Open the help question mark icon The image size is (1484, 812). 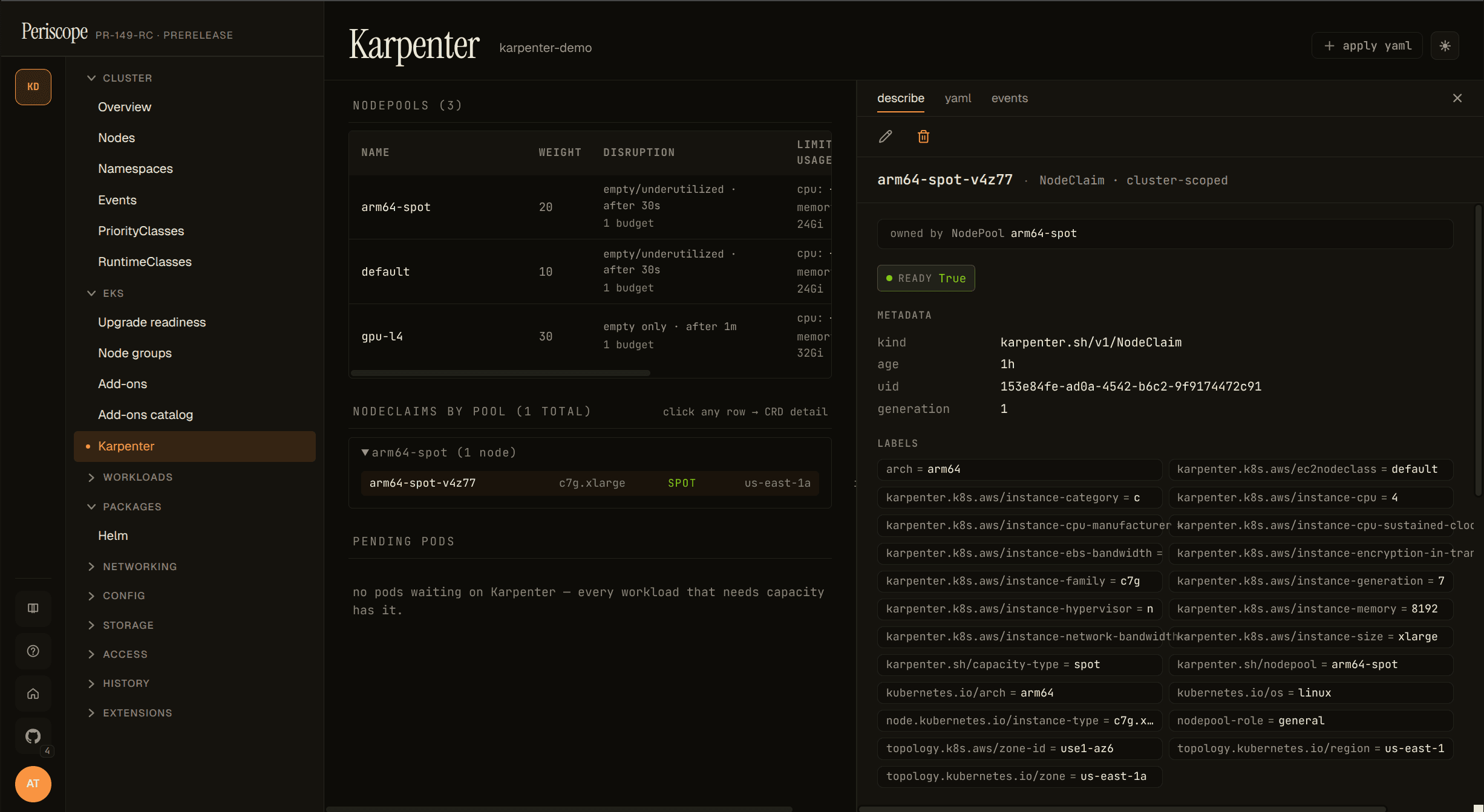tap(33, 651)
